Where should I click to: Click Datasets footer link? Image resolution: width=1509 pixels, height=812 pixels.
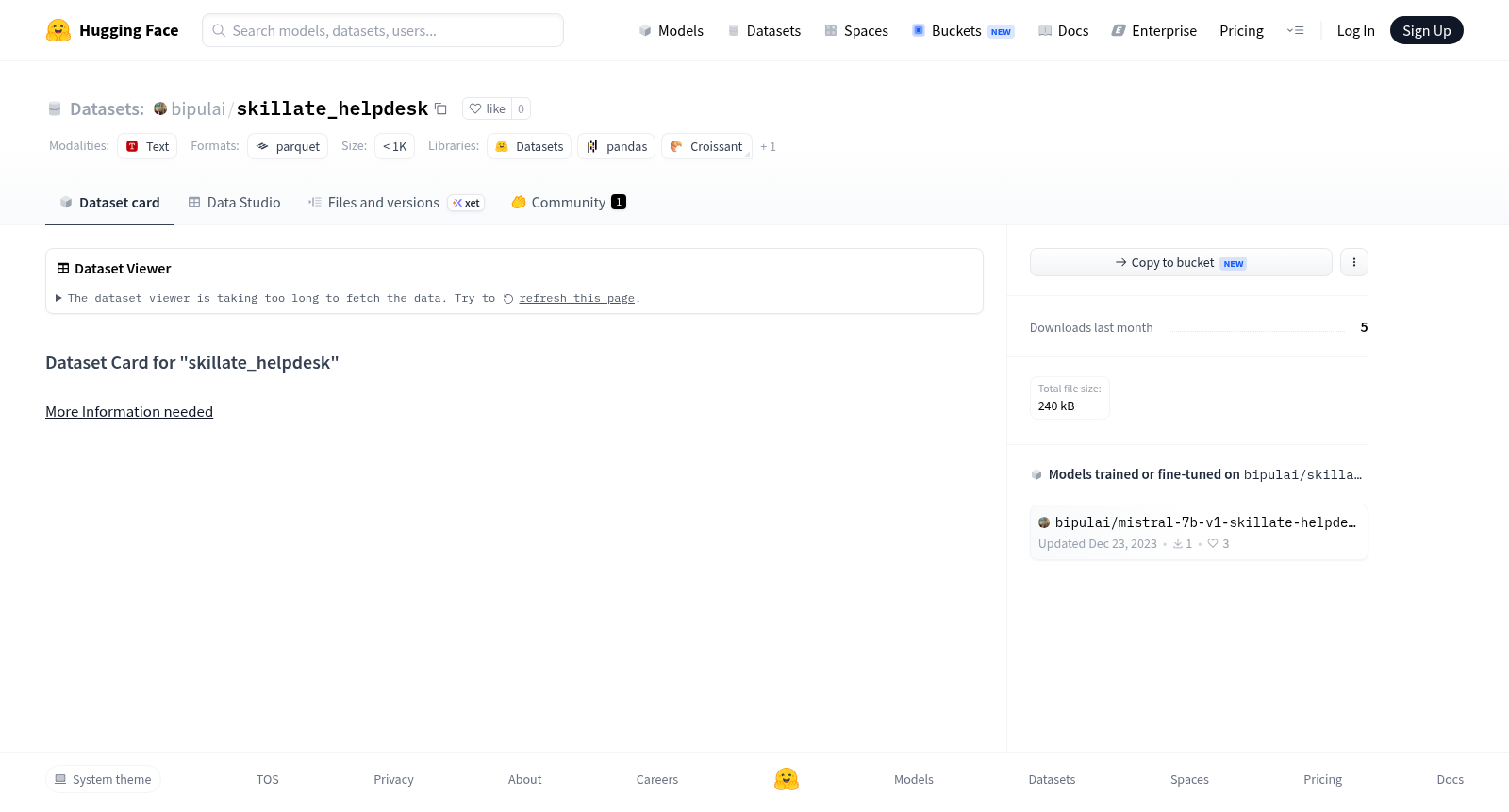pos(1052,779)
